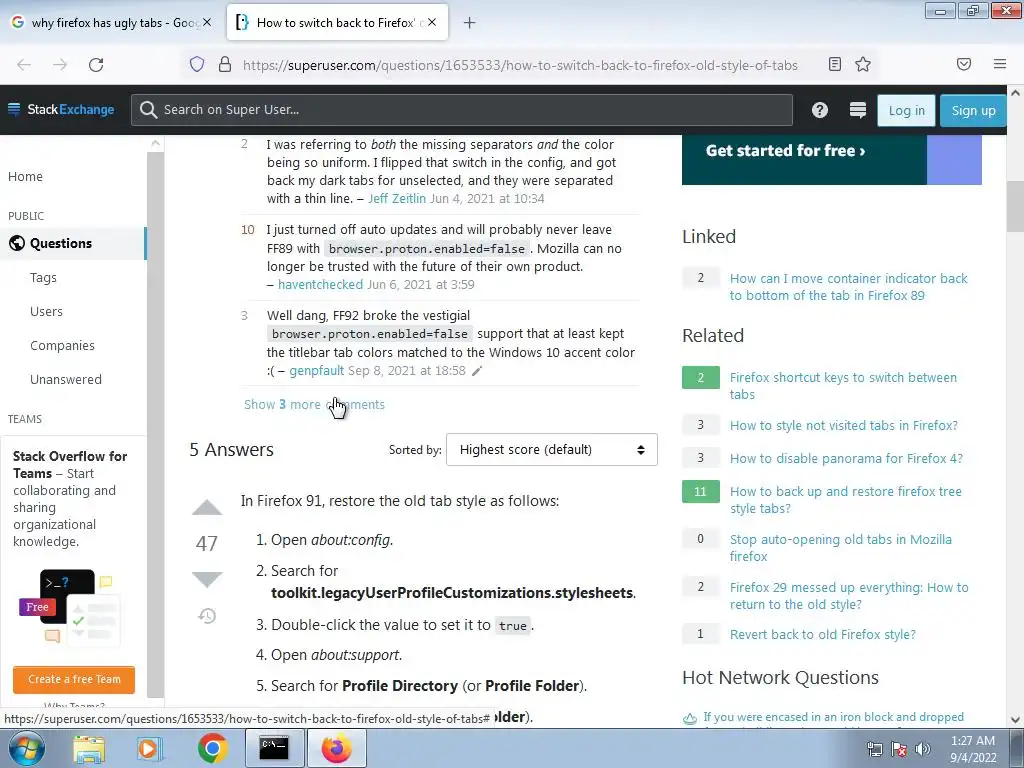
Task: Open a new tab with the plus button
Action: 469,23
